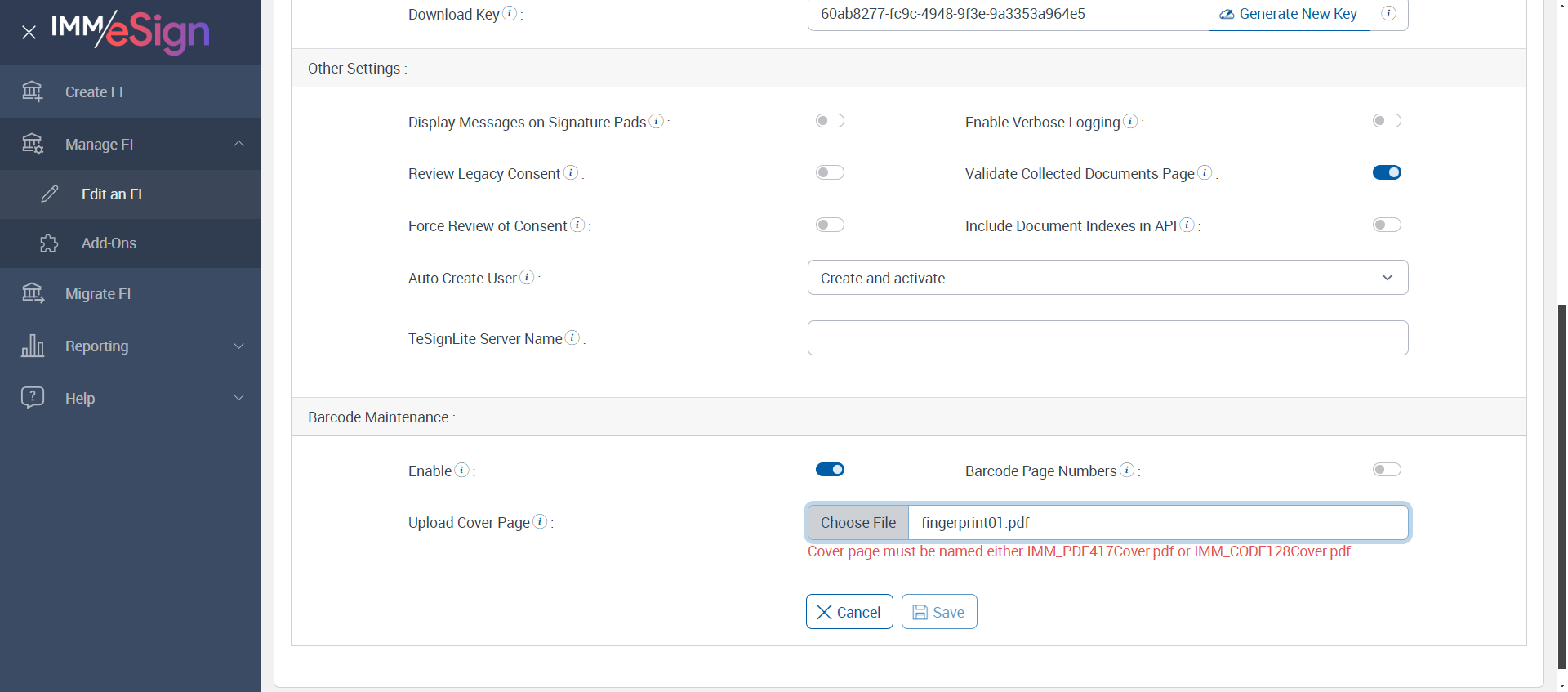
Task: Close the sidebar with the X icon
Action: pos(29,33)
